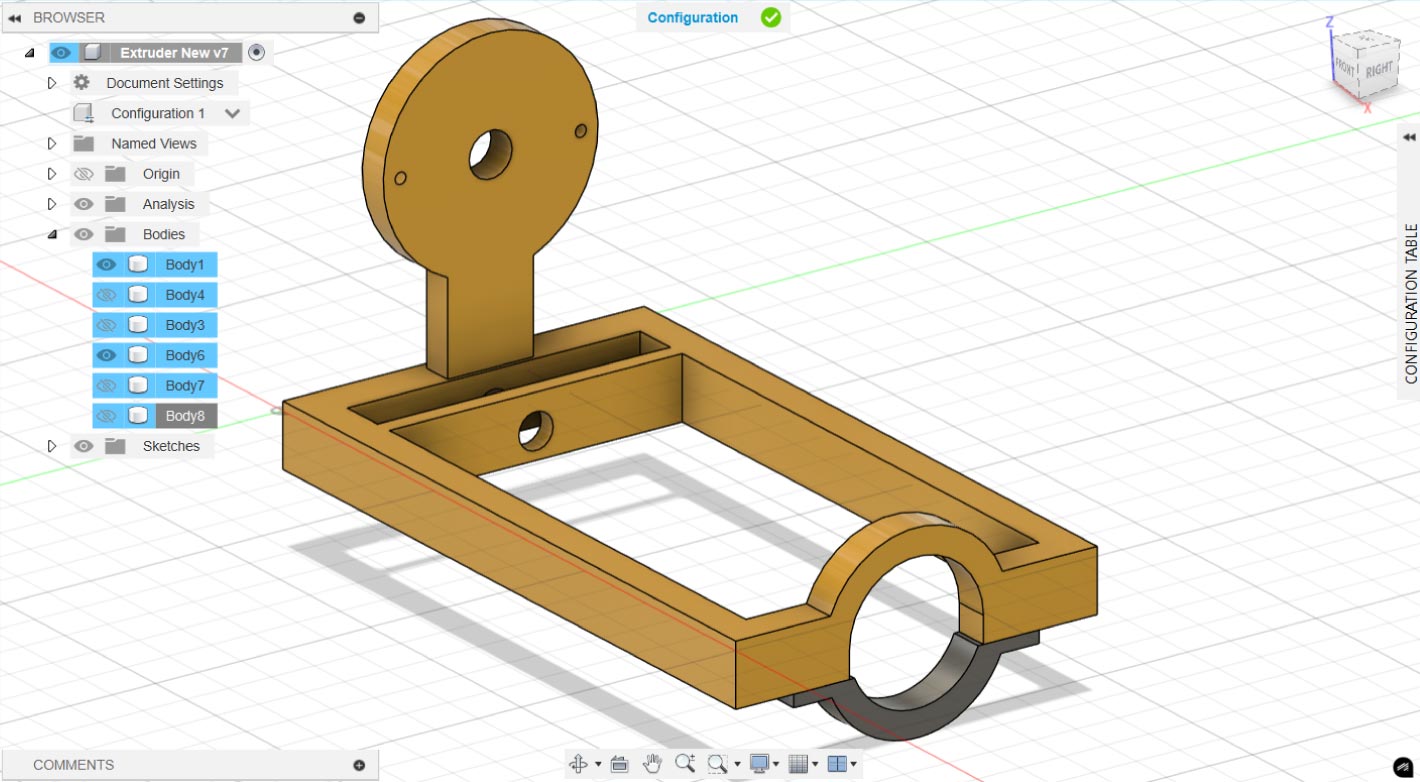Click the Body7 cylinder icon
This screenshot has height=782, width=1420.
[x=139, y=385]
